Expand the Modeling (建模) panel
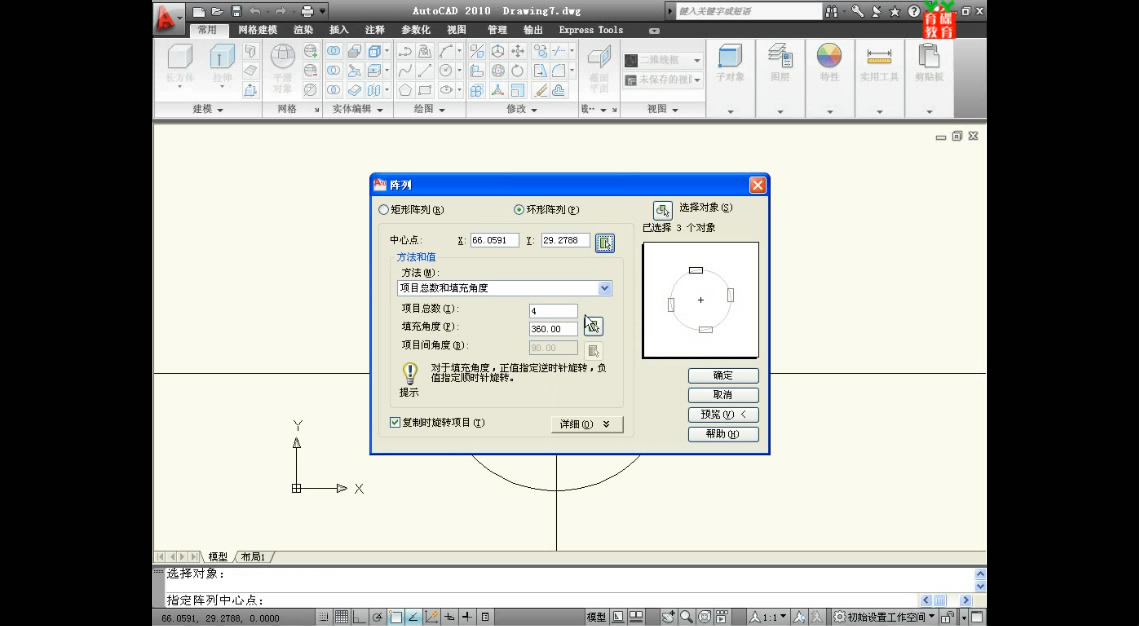The image size is (1139, 626). (x=208, y=109)
